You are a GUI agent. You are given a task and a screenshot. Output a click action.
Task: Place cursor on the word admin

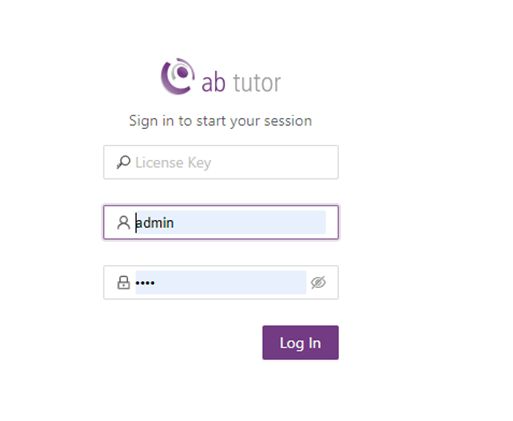(x=155, y=223)
